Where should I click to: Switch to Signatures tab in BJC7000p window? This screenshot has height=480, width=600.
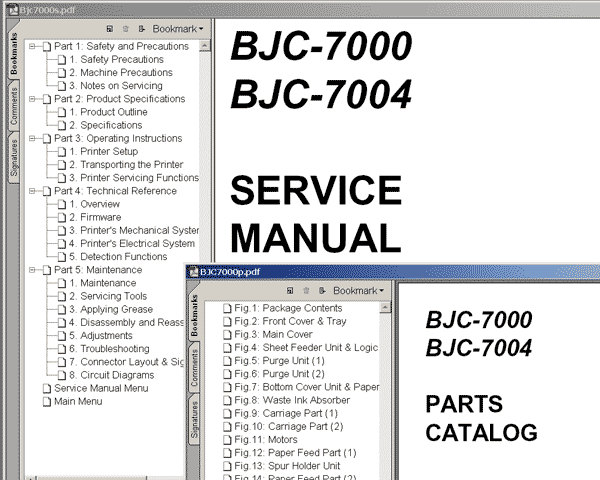pos(194,420)
